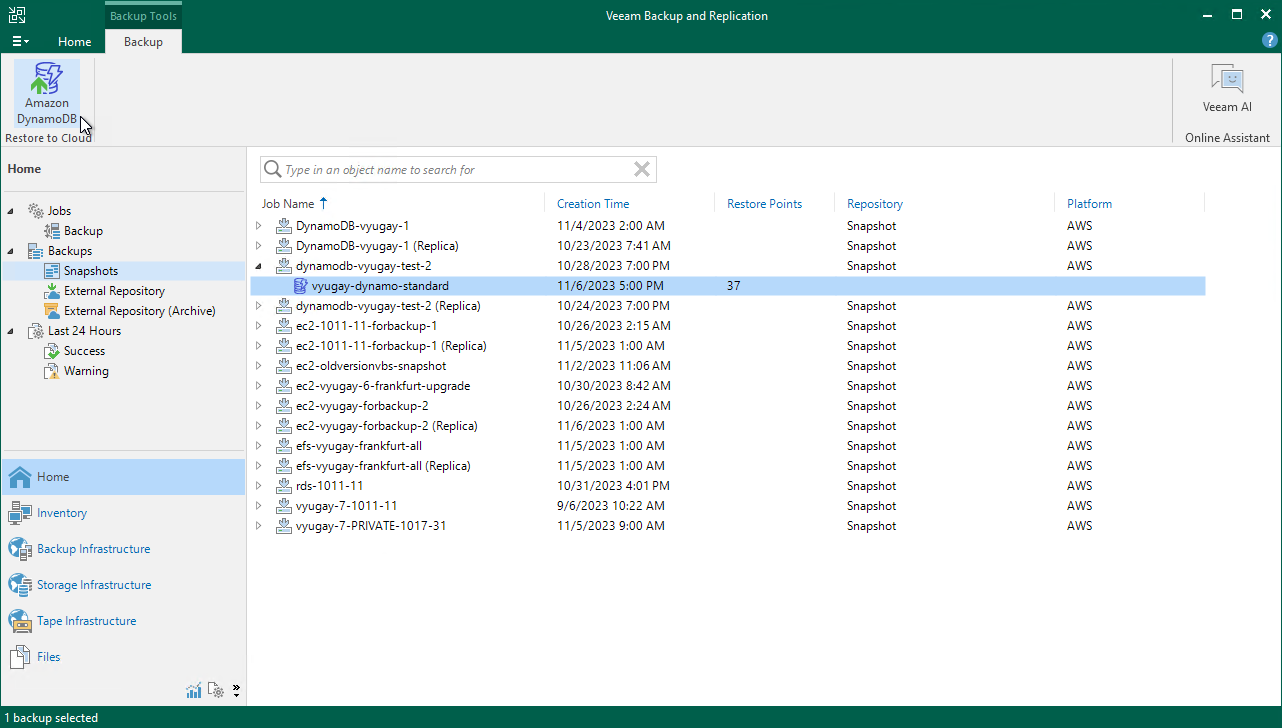This screenshot has width=1282, height=728.
Task: Click the Home view house icon
Action: coord(20,477)
